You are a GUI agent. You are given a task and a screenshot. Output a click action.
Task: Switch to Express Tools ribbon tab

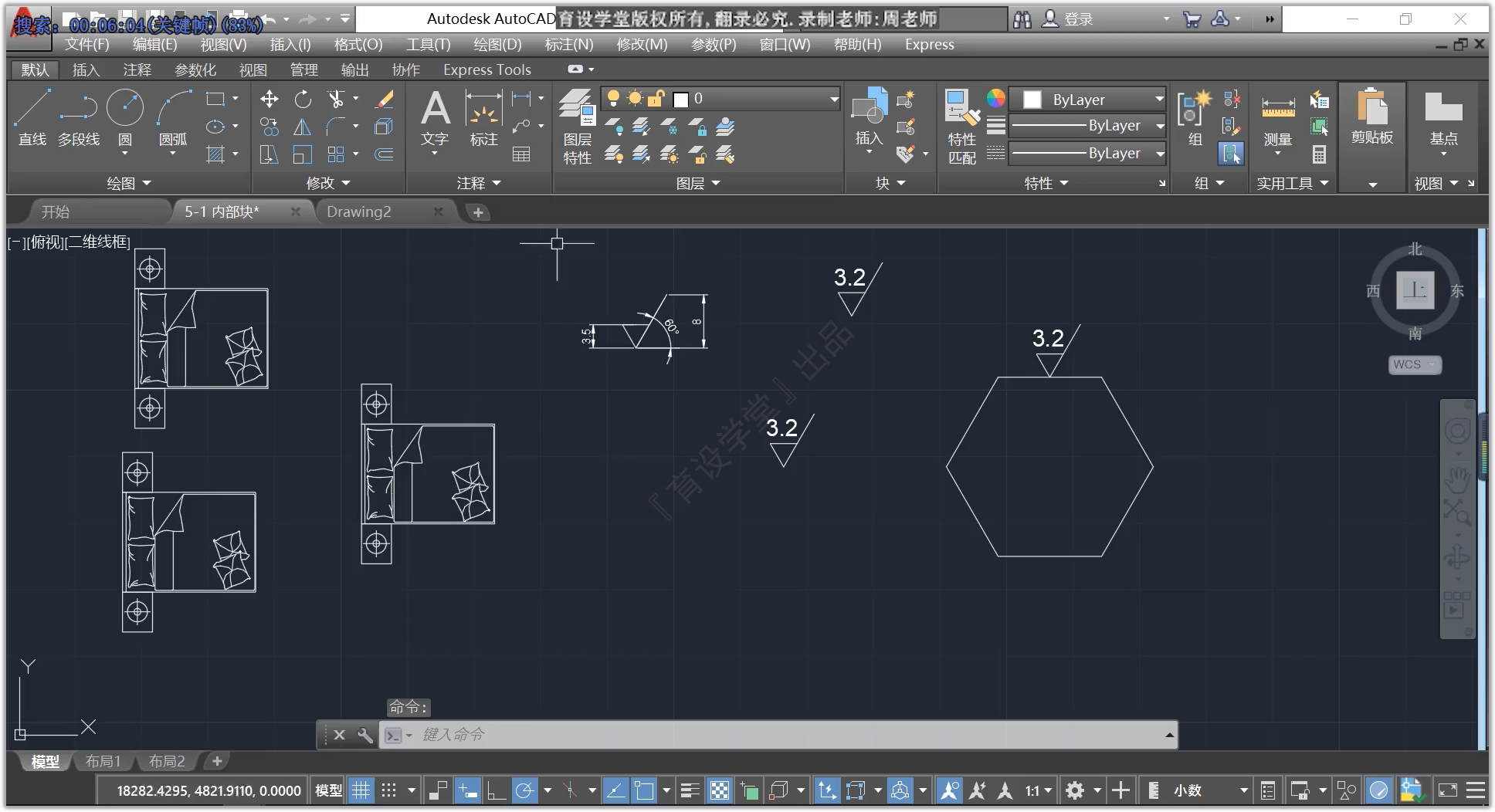(x=486, y=70)
